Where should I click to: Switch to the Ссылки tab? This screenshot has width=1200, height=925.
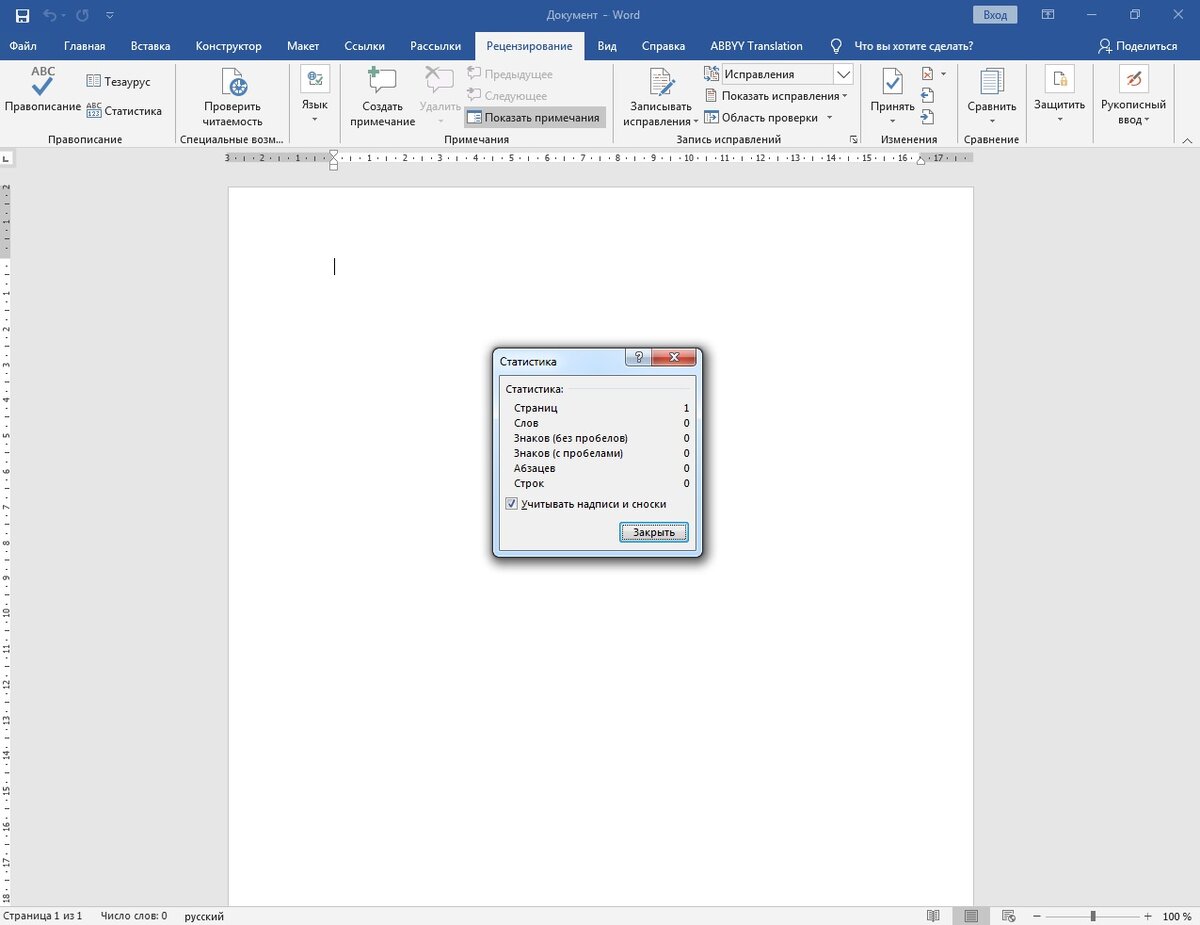click(365, 46)
